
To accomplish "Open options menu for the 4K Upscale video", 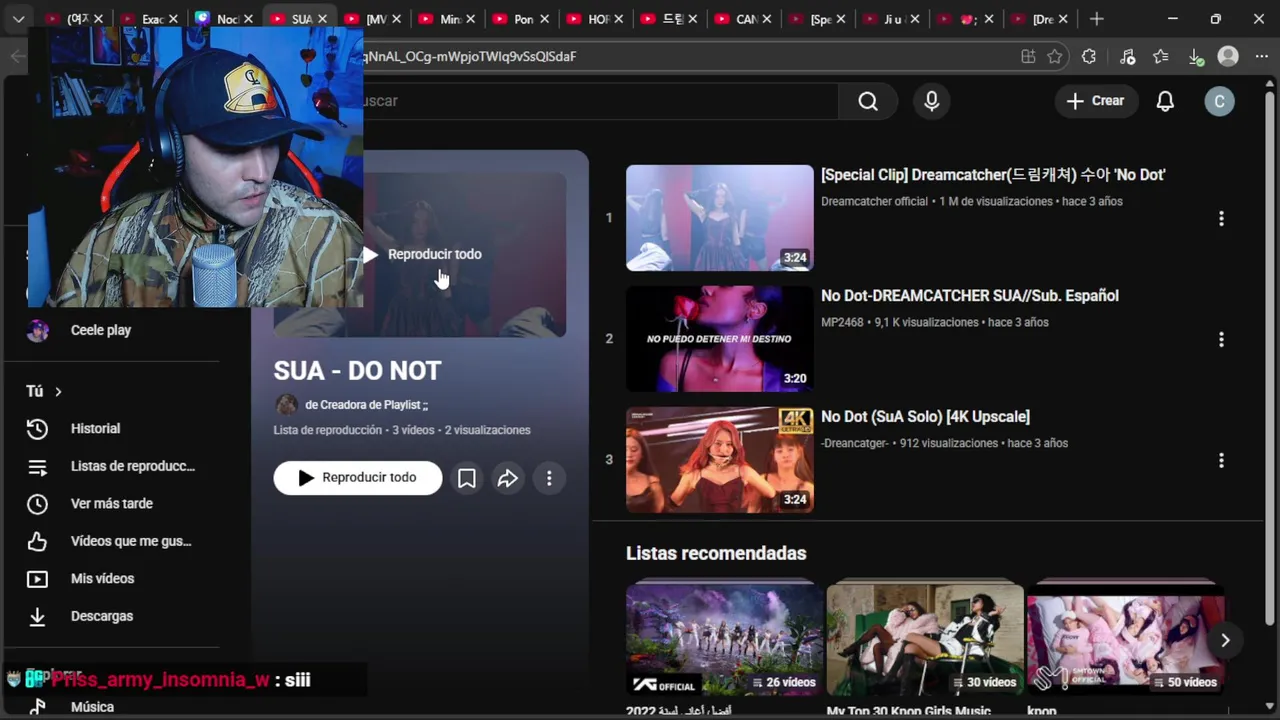I will [1221, 460].
